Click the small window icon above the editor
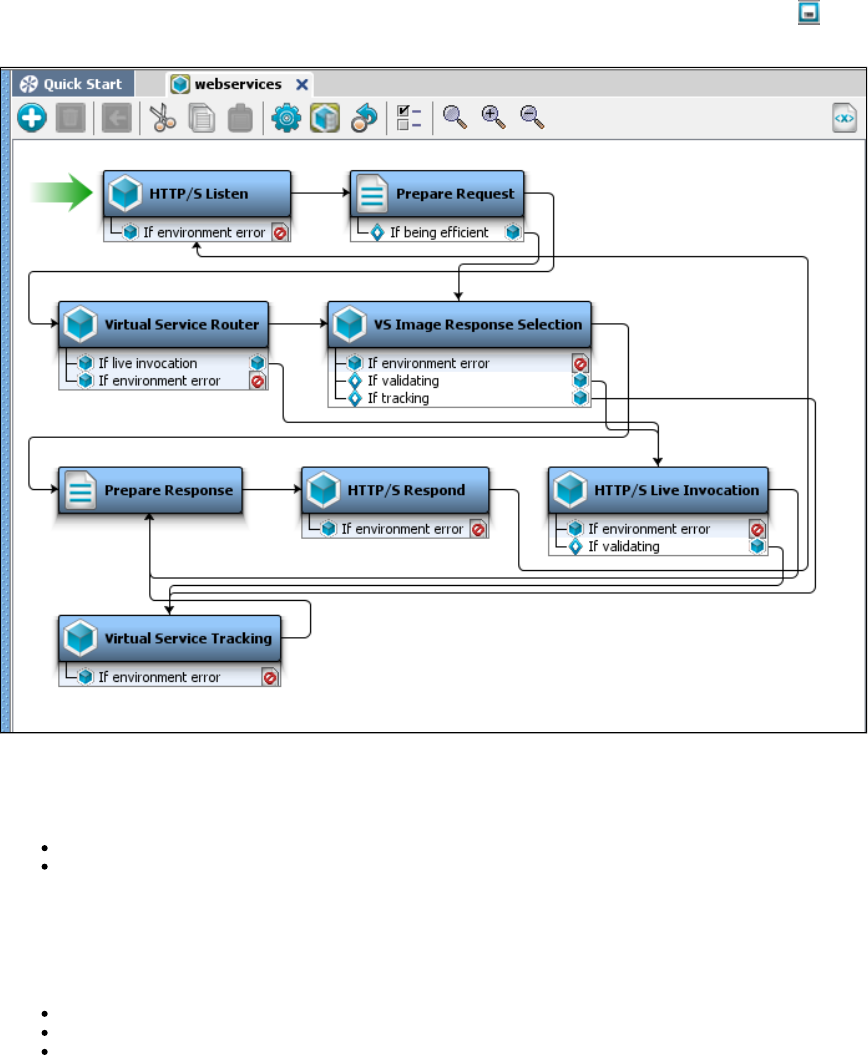Screen dimensions: 868x1056 (809, 13)
